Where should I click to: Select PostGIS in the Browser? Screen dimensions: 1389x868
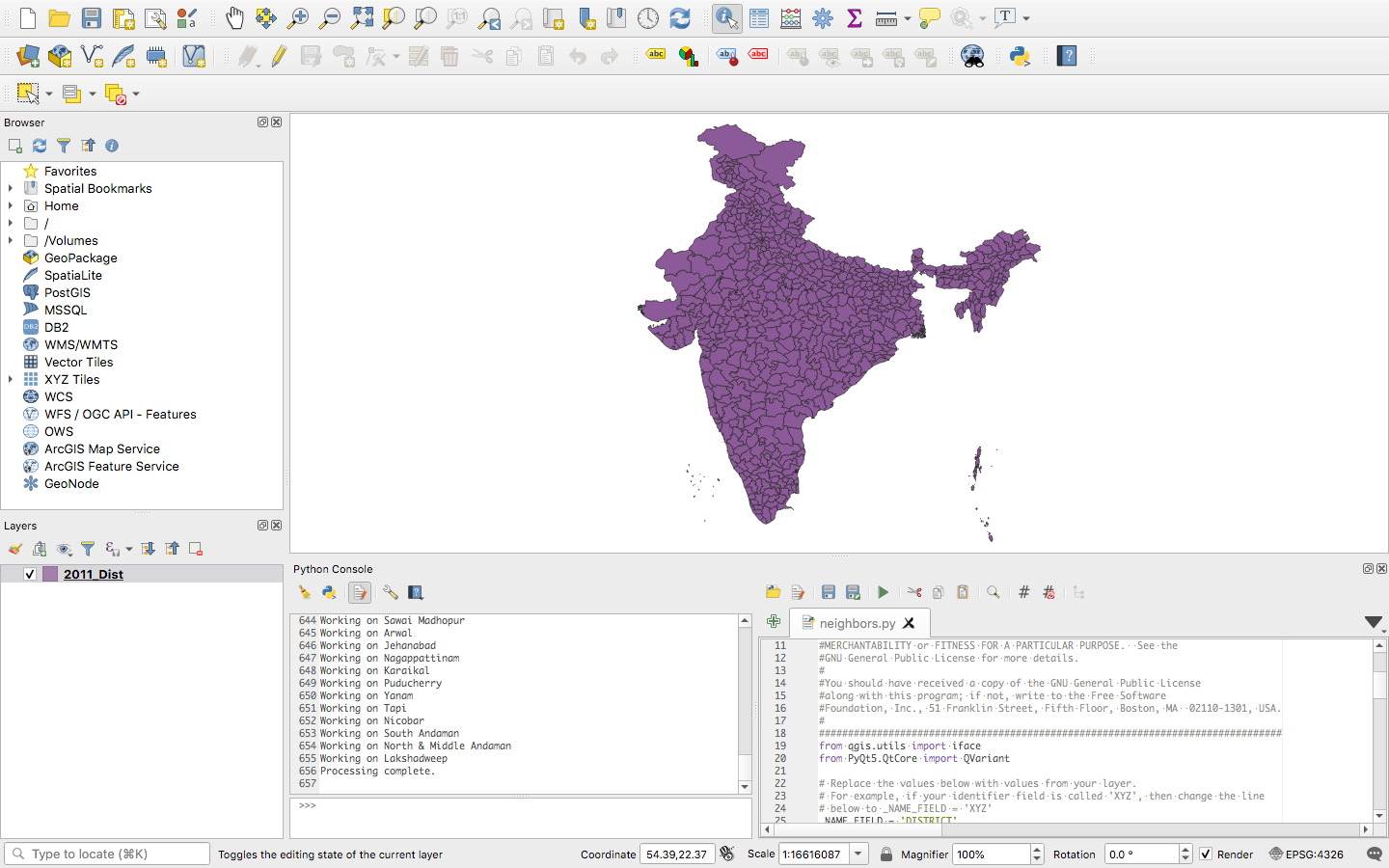[68, 292]
